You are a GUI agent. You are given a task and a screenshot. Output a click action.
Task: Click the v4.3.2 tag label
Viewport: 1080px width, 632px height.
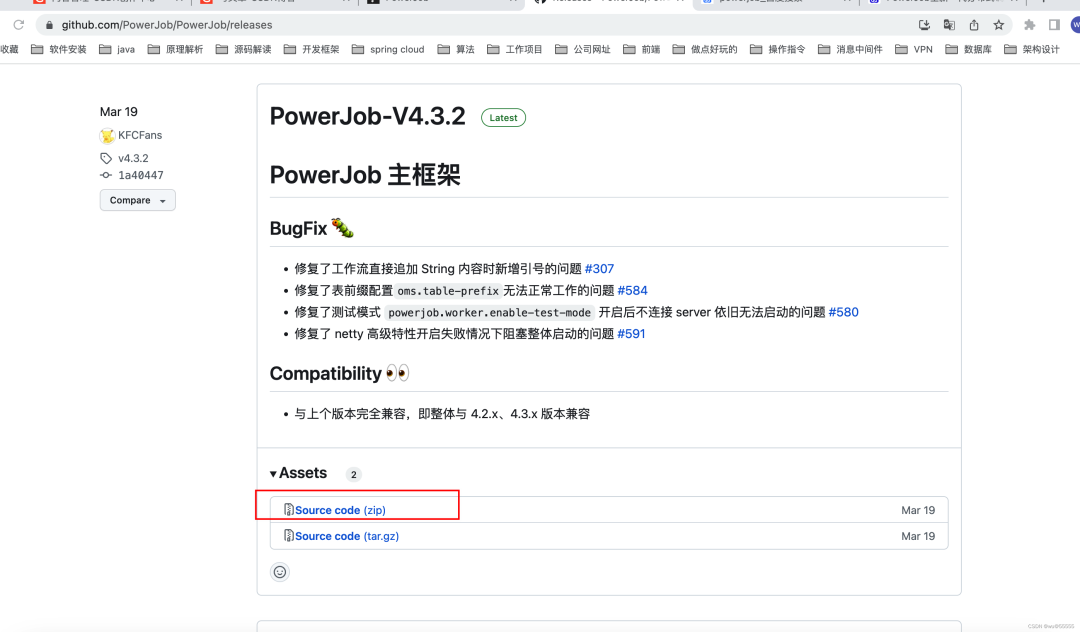point(133,157)
